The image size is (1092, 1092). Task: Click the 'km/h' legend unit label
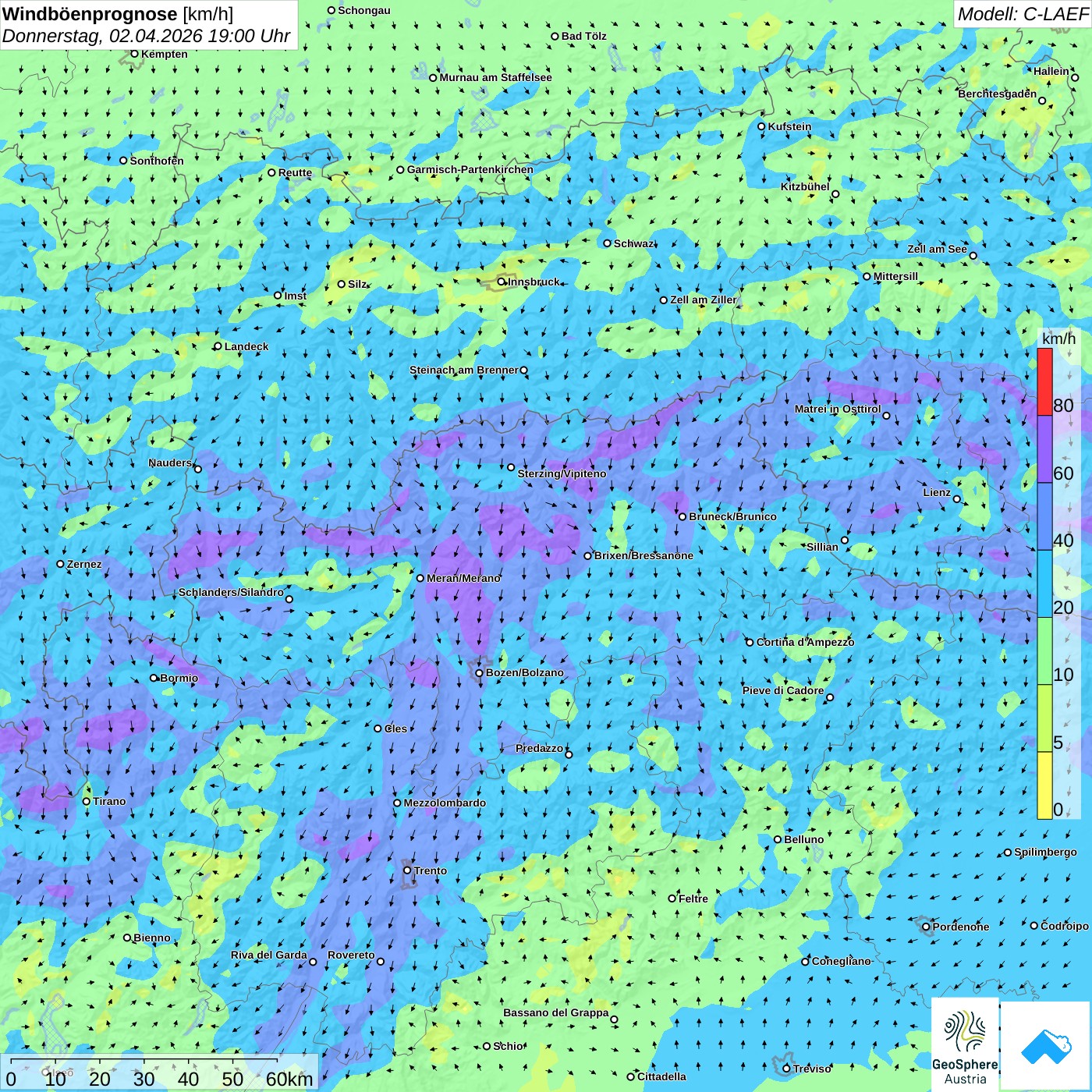[x=1058, y=339]
